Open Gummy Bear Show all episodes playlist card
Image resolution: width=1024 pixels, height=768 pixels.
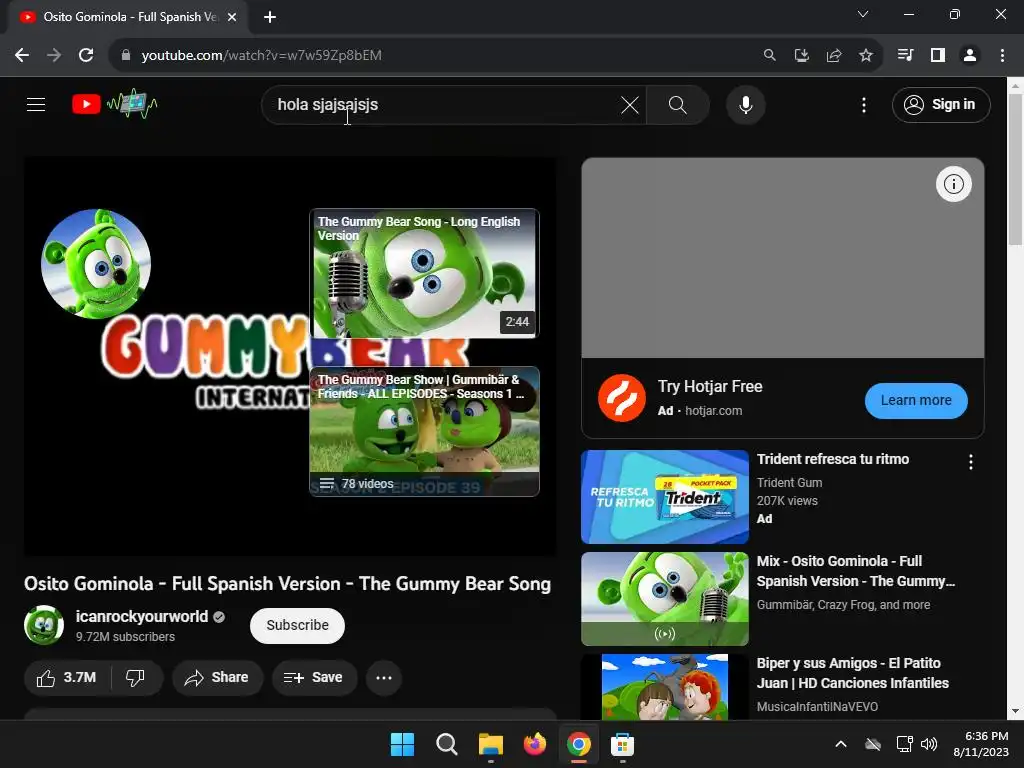coord(424,432)
